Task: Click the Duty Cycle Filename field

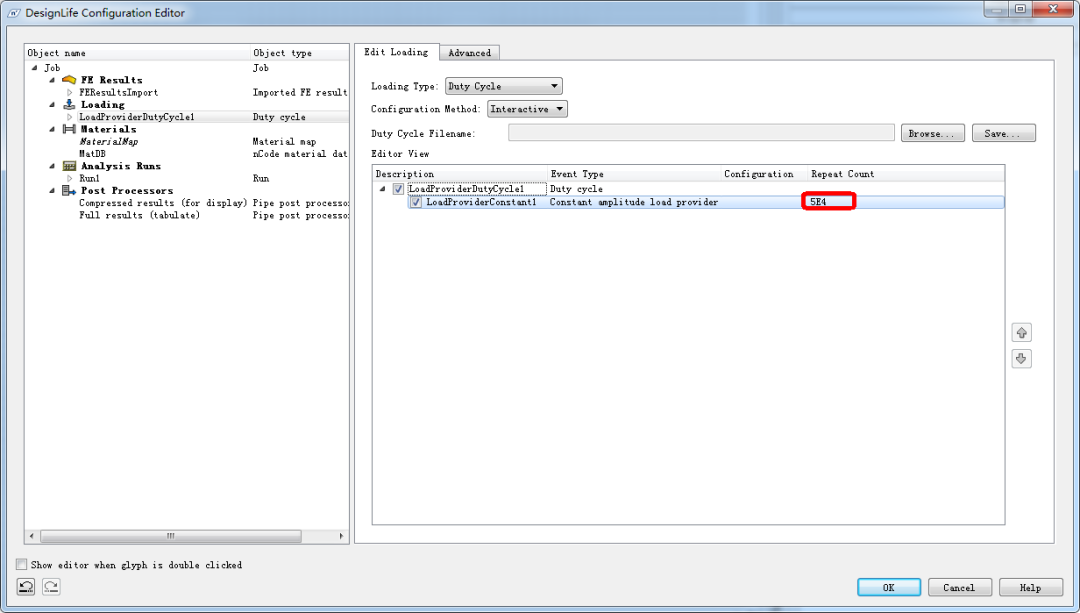Action: 701,133
